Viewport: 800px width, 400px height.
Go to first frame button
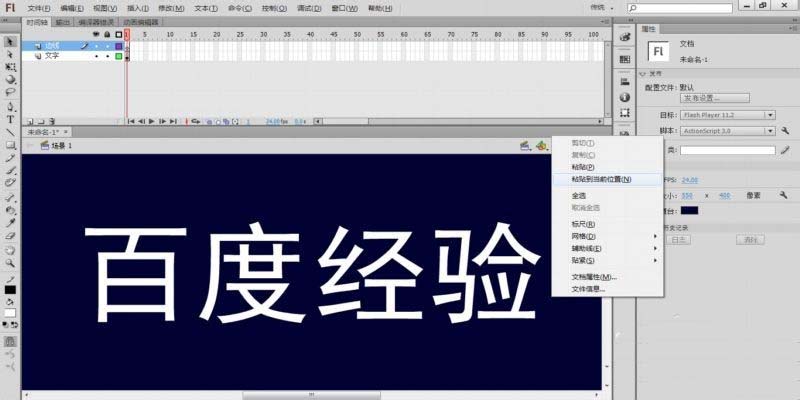pyautogui.click(x=131, y=121)
